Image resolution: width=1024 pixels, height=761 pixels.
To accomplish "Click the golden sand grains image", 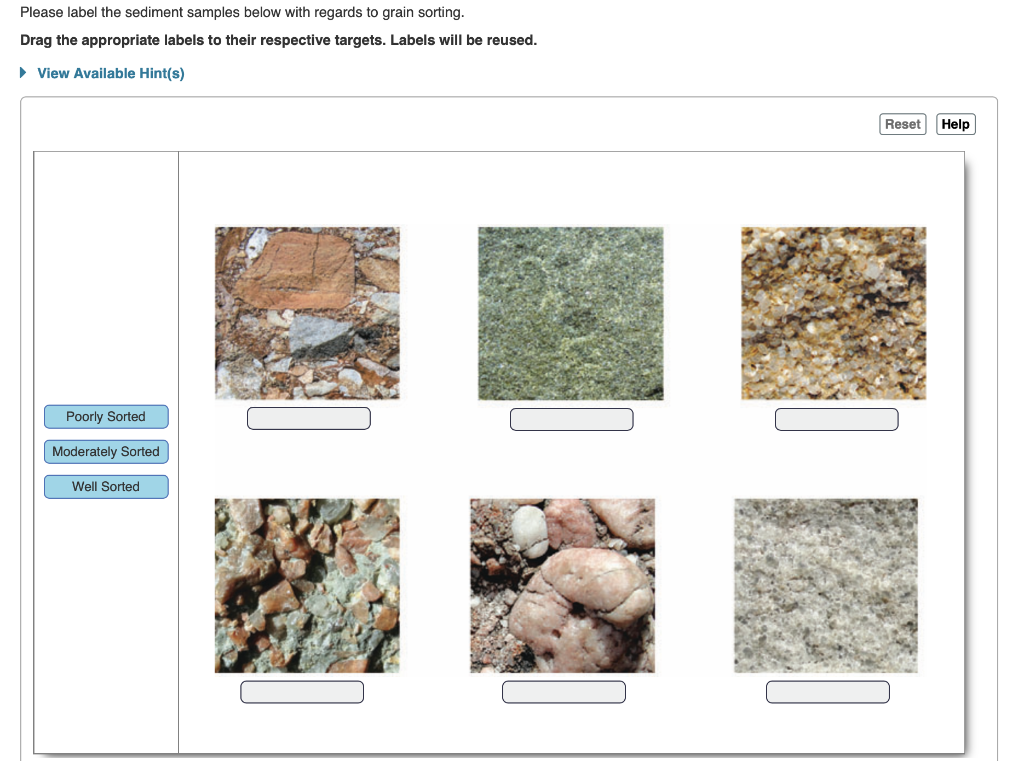I will click(833, 313).
